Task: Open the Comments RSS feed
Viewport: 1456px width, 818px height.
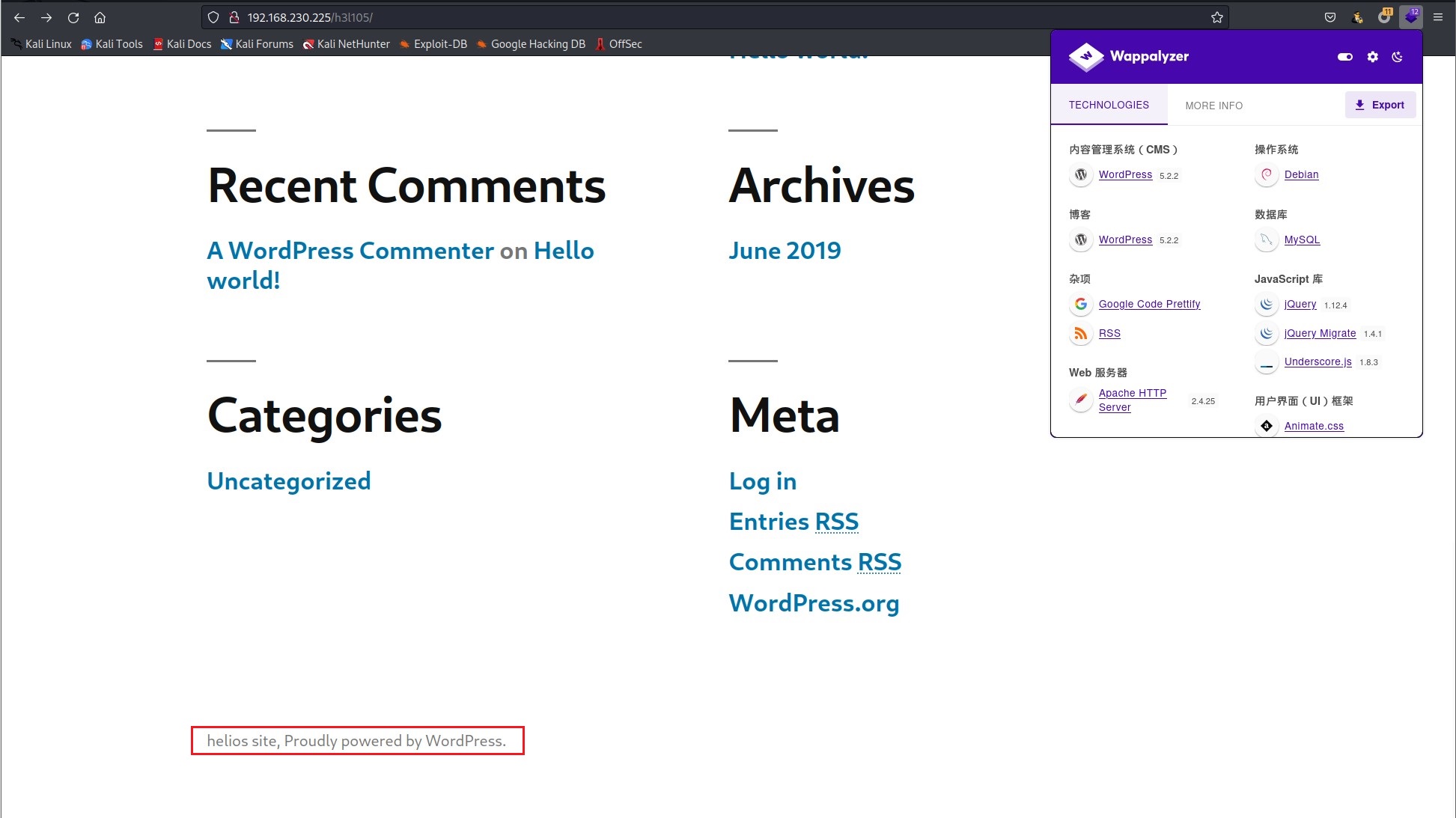Action: [x=815, y=562]
